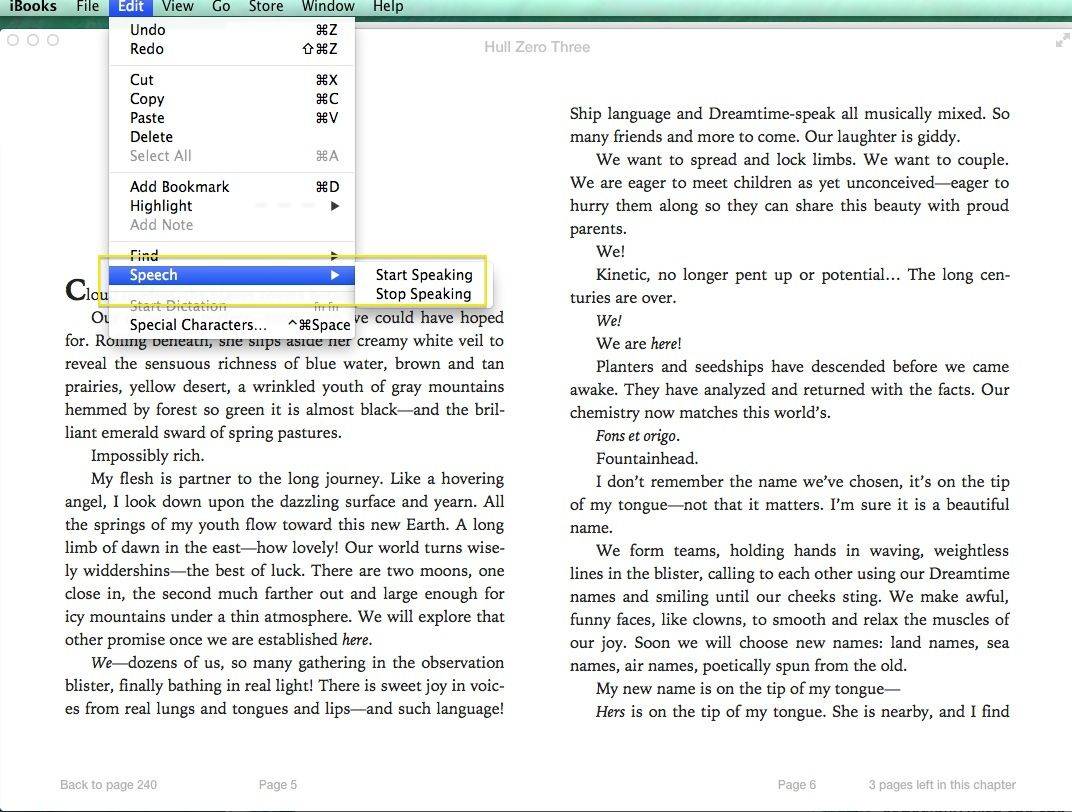This screenshot has height=812, width=1072.
Task: Click the fullscreen arrows icon at top right
Action: [1061, 41]
